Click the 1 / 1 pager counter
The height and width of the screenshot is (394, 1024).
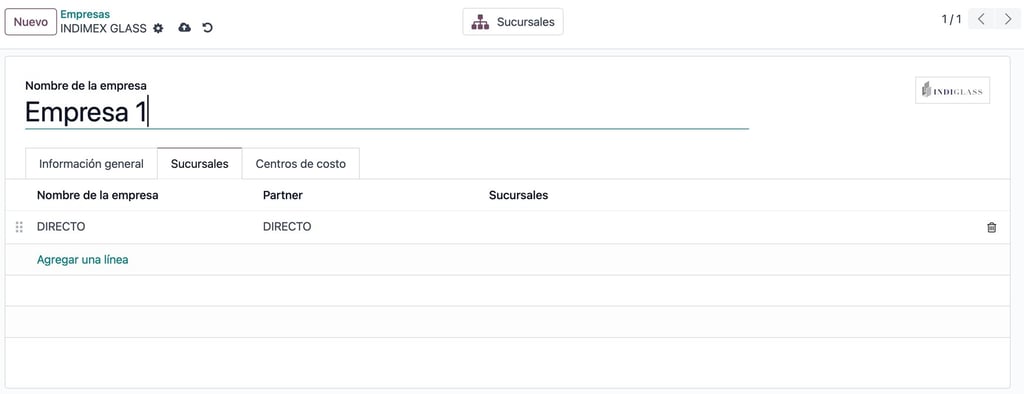coord(951,19)
